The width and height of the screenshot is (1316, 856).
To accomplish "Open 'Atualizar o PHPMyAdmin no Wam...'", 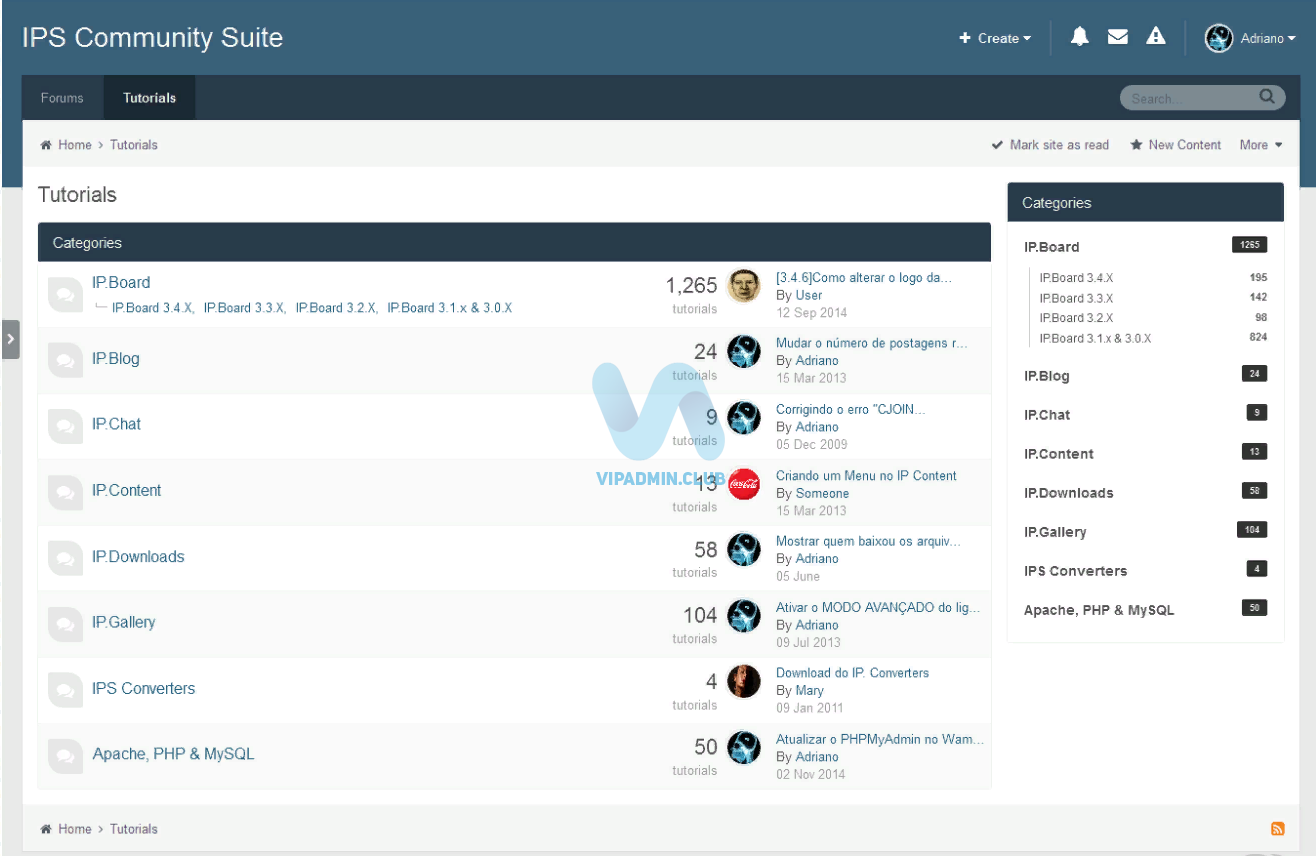I will coord(880,739).
